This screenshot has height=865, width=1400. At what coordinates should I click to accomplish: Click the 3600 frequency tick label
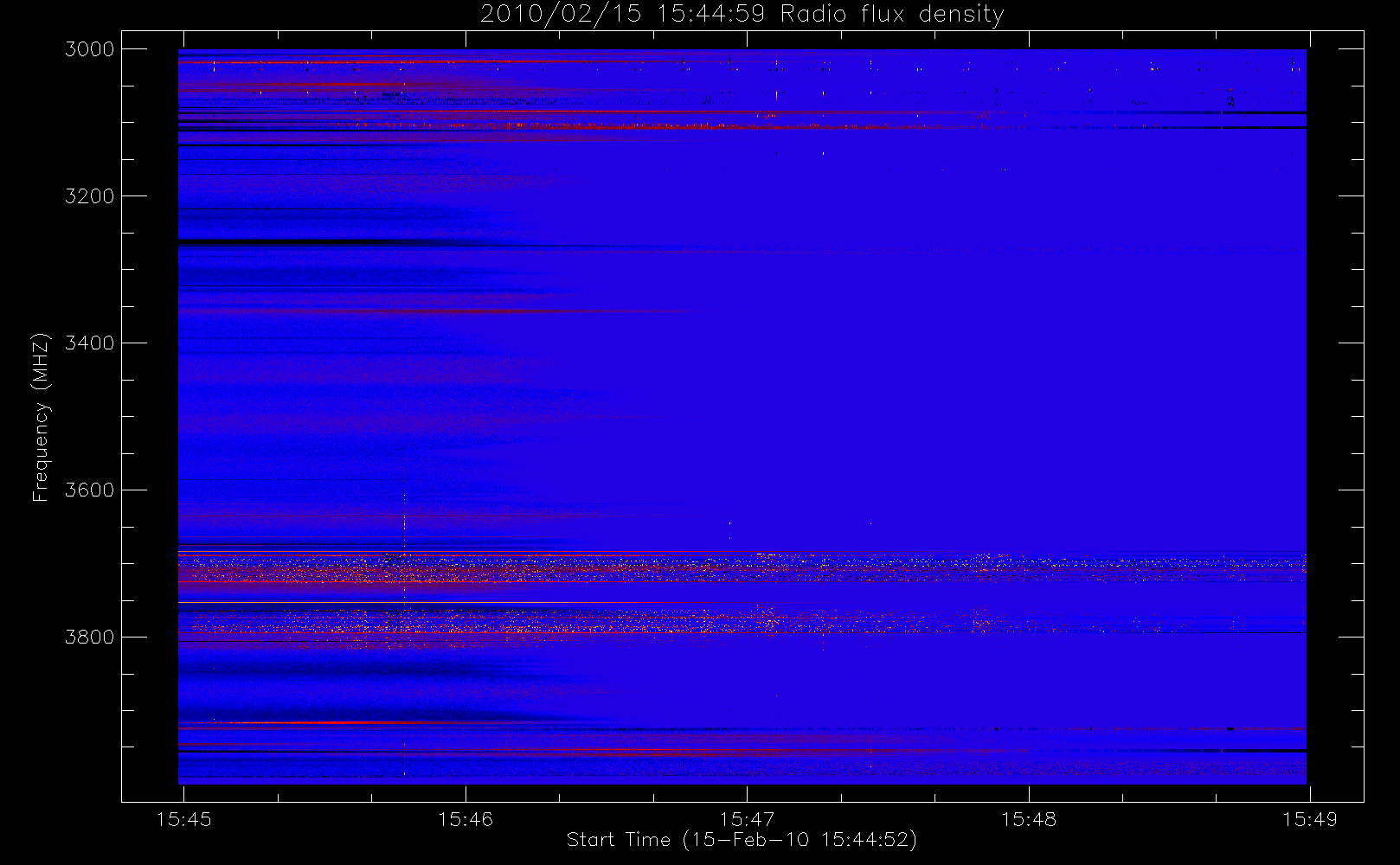click(x=90, y=490)
